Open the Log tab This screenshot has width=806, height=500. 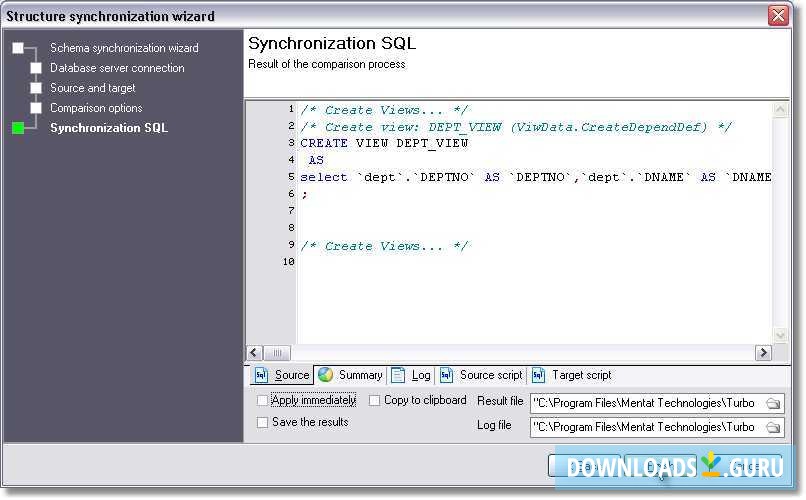point(411,375)
